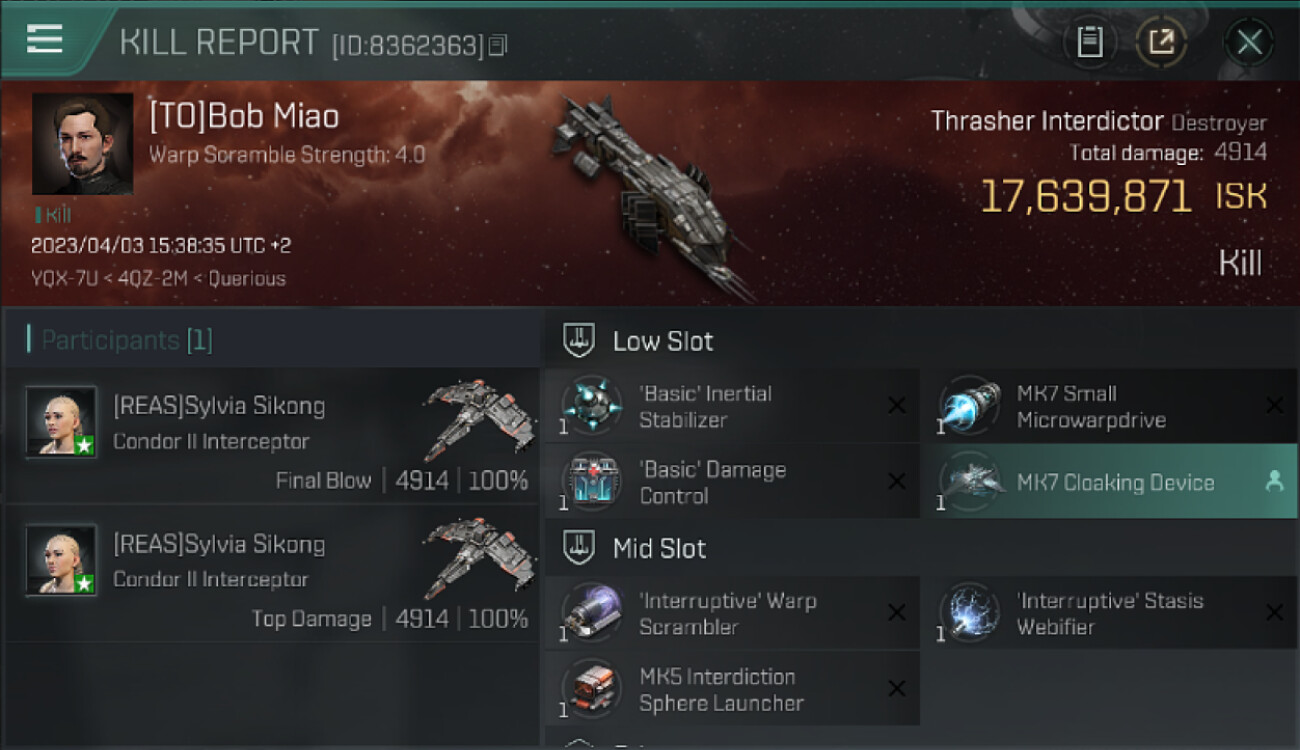
Task: Open Sylvia Sikong's Top Damage entry
Action: (x=272, y=573)
